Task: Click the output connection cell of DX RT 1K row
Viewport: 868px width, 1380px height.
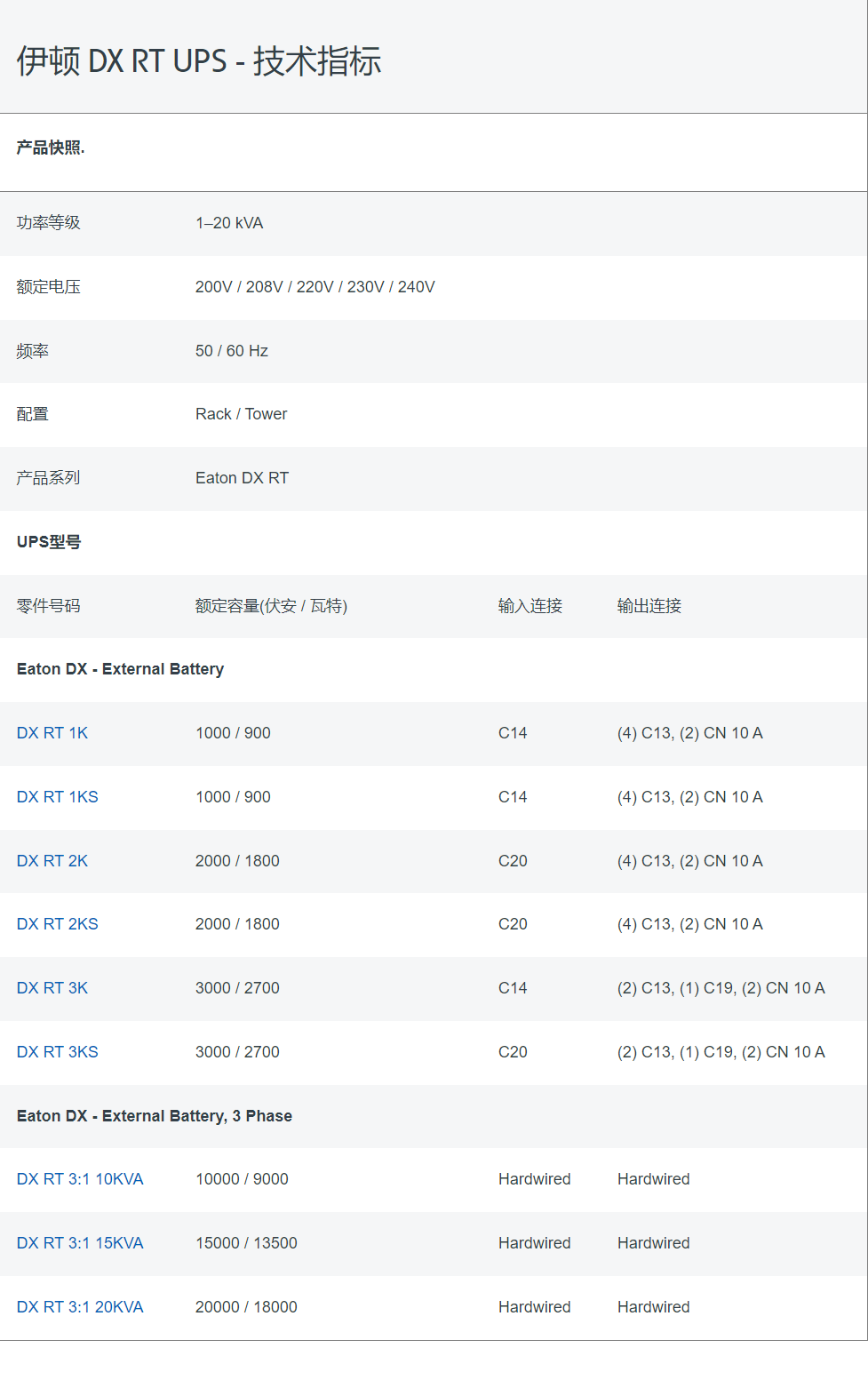Action: tap(690, 733)
